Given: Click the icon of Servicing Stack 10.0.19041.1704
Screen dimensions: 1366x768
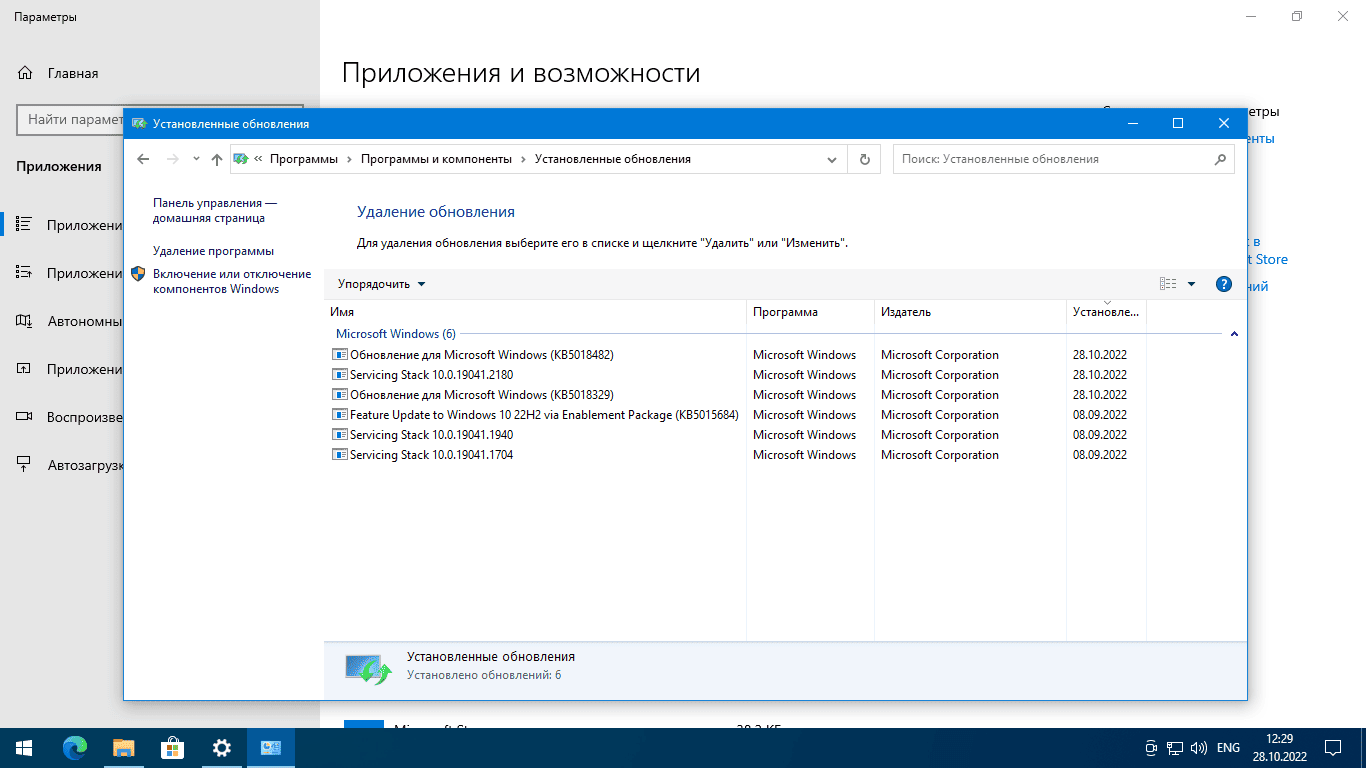Looking at the screenshot, I should click(340, 455).
